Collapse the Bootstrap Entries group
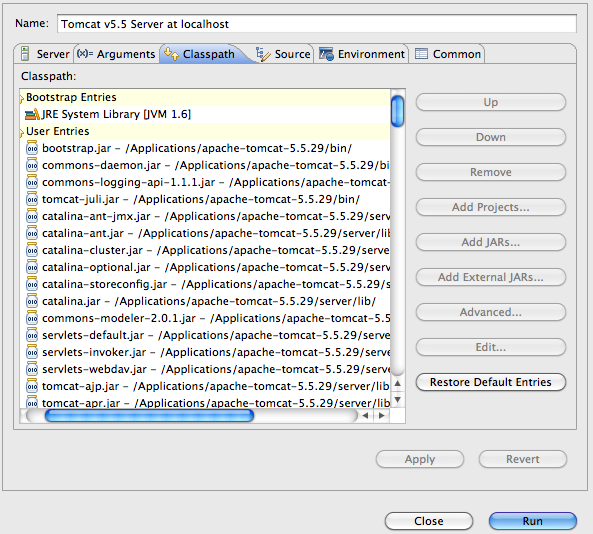Viewport: 593px width, 534px height. 22,99
